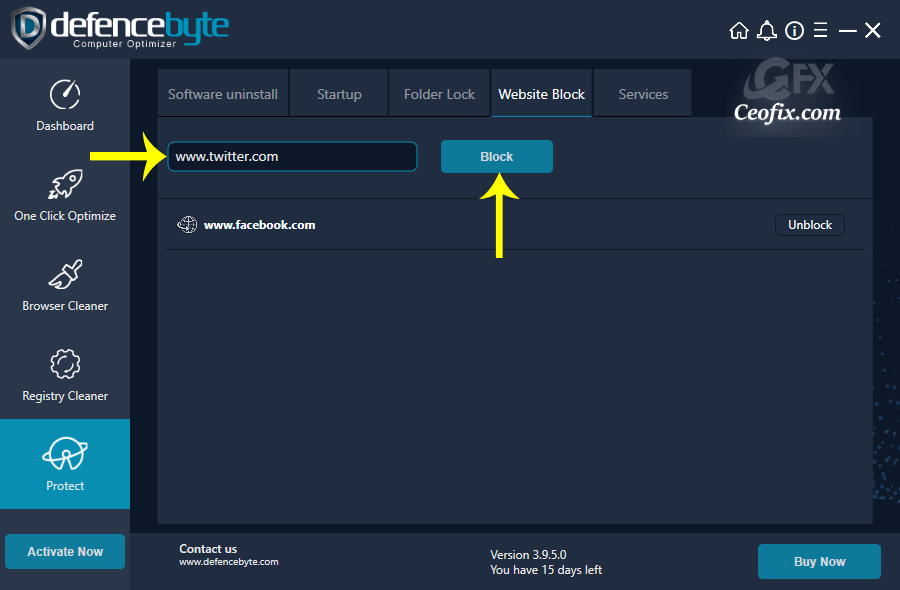Click the Activate Now button

(x=65, y=551)
